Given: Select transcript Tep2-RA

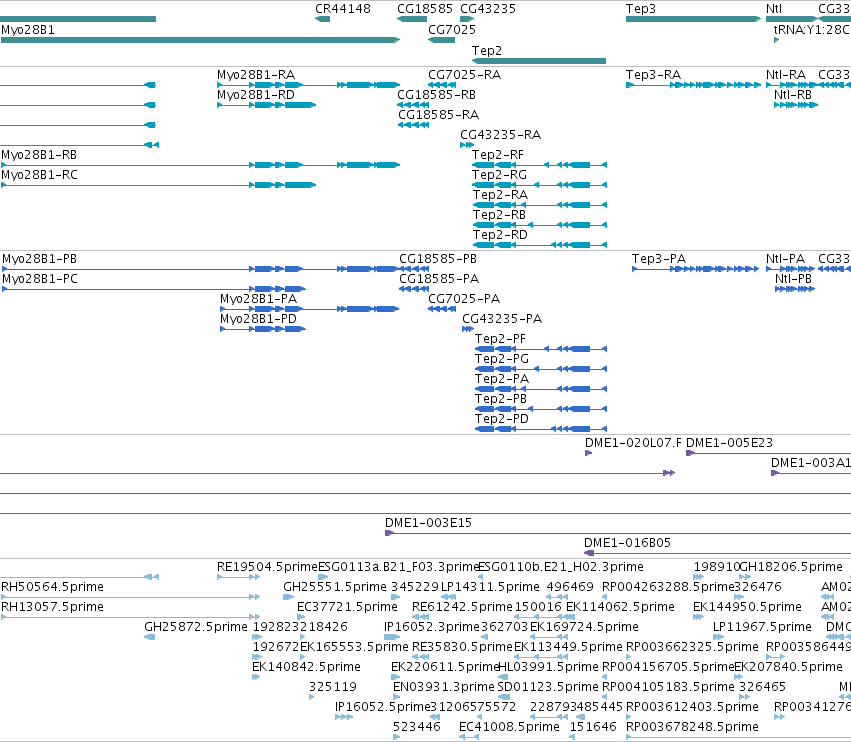Looking at the screenshot, I should pyautogui.click(x=539, y=205).
